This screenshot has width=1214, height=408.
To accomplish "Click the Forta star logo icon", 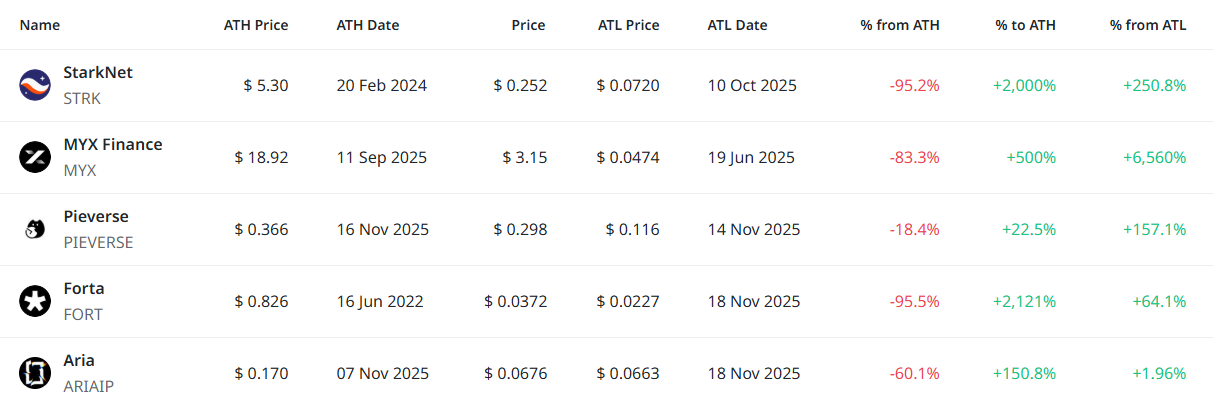I will point(35,301).
